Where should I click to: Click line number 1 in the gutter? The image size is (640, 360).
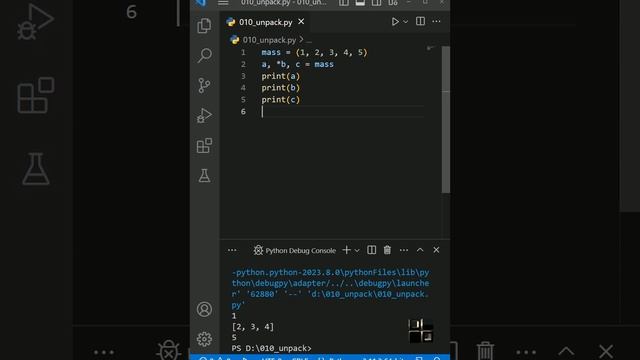point(243,53)
